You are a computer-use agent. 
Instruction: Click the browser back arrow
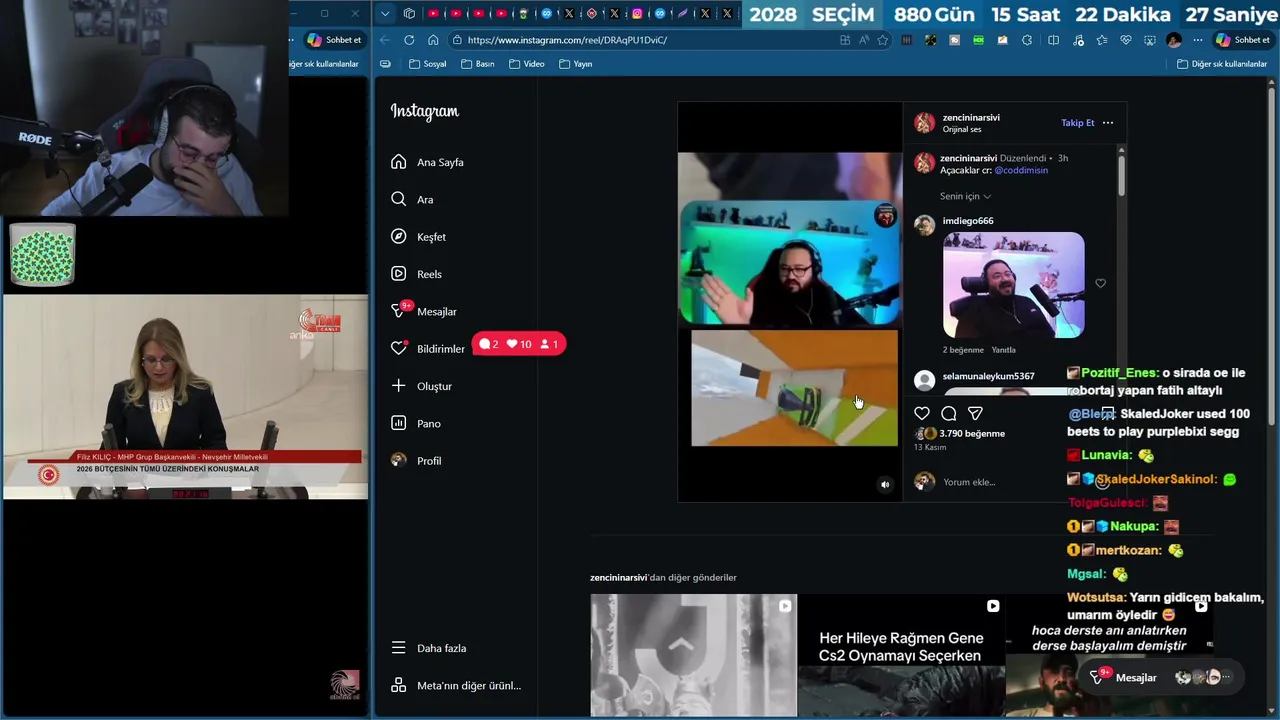[385, 40]
